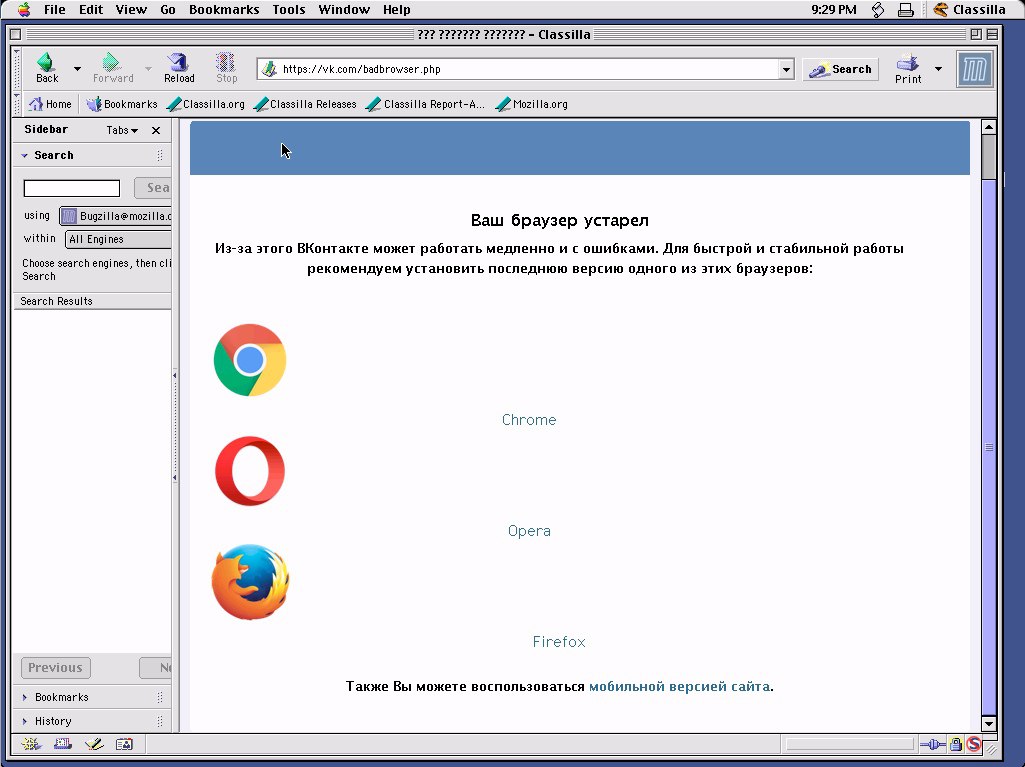Open the Bookmarks menu

pyautogui.click(x=224, y=9)
